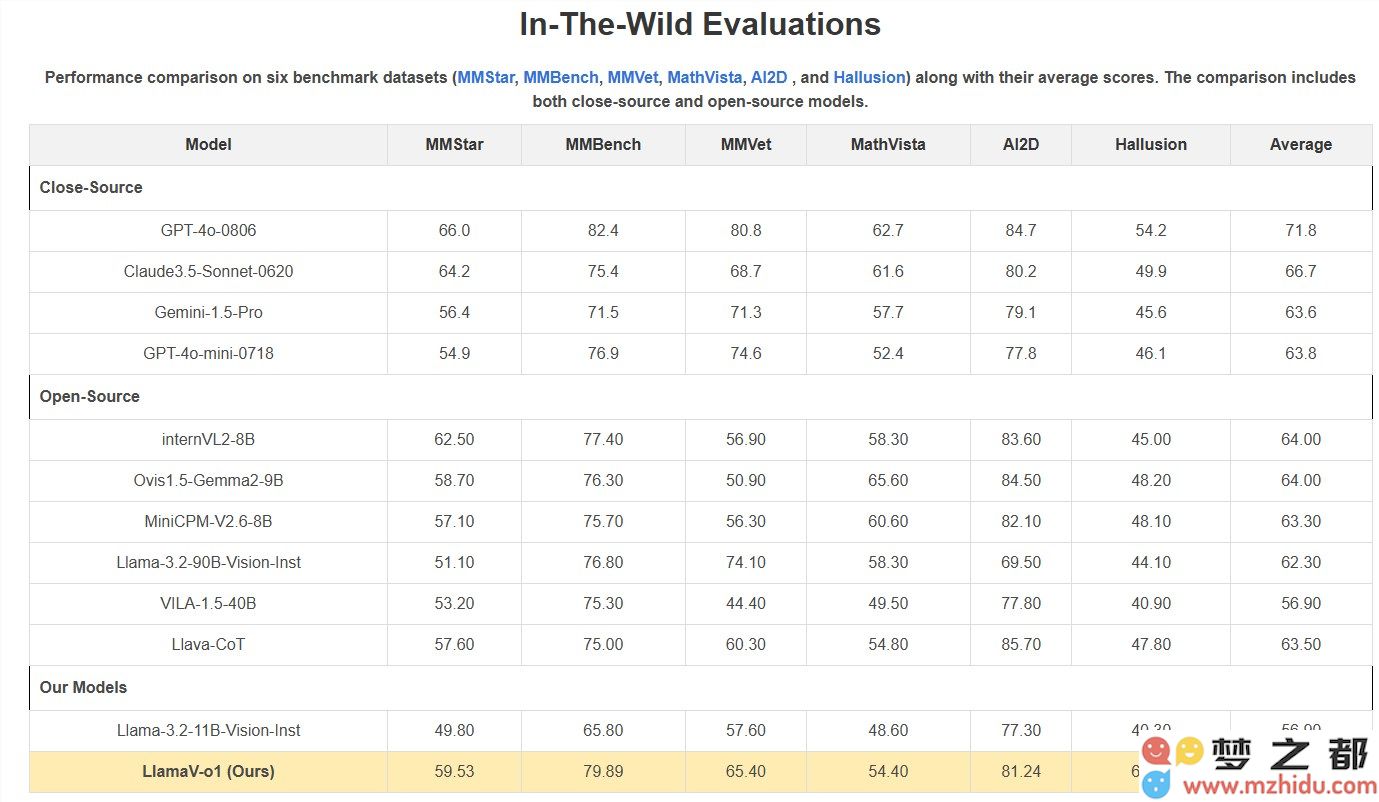Click the MMVet column header

pos(746,144)
